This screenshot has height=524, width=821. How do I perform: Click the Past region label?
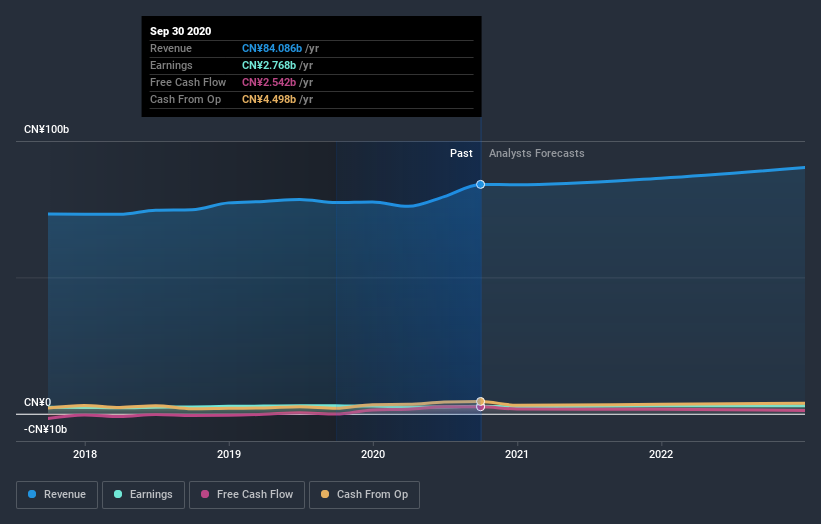tap(461, 153)
